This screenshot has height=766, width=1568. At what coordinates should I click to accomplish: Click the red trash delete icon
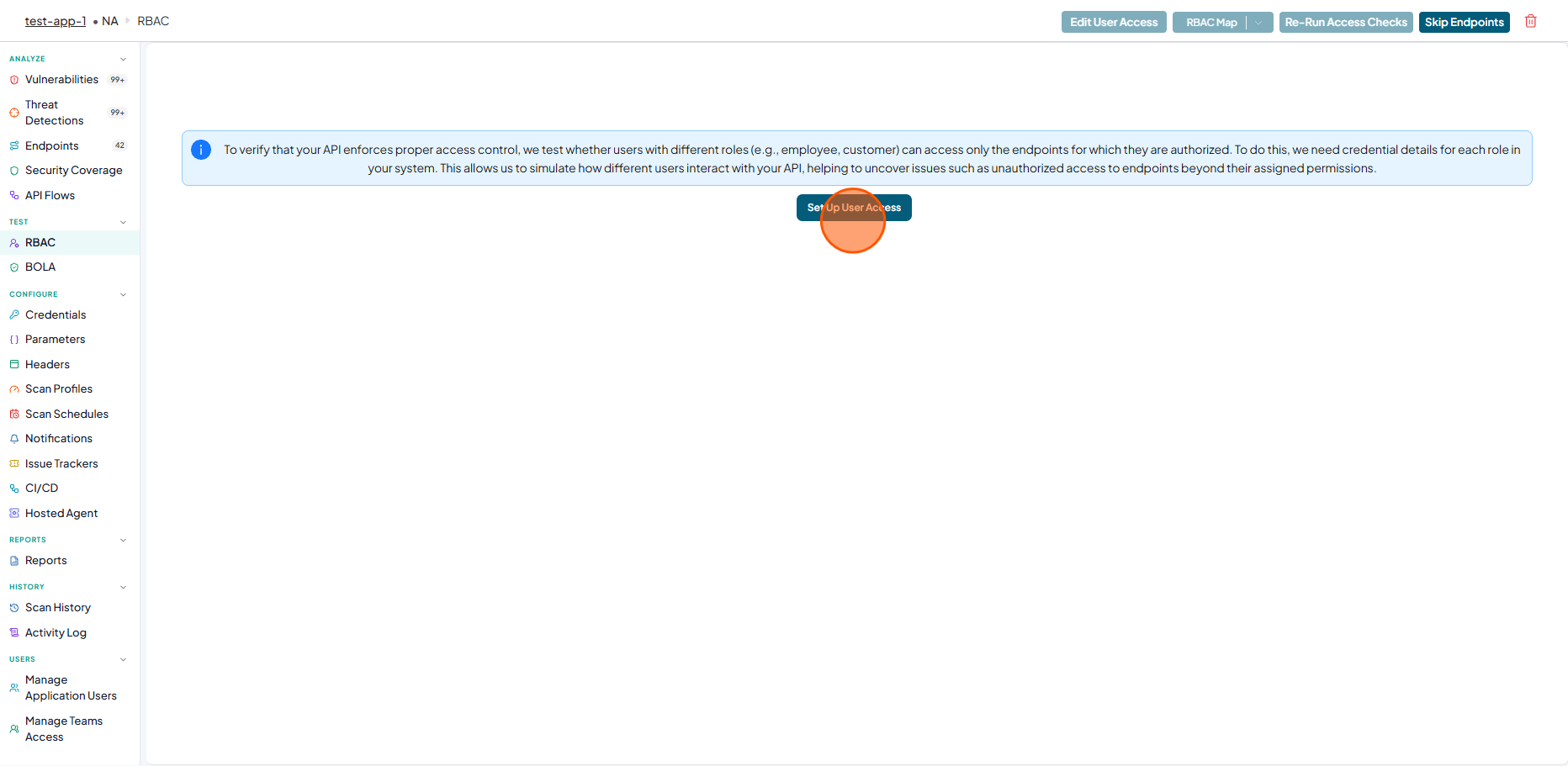click(1531, 22)
